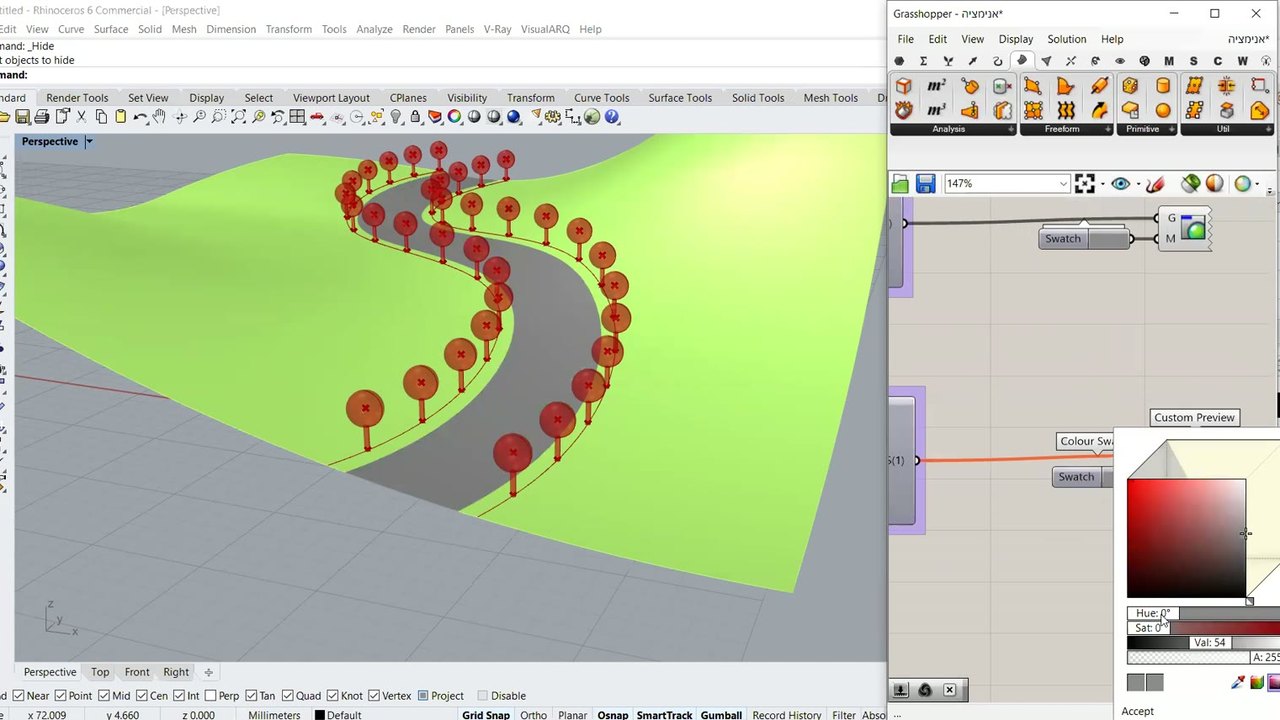Open the preview sphere dropdown arrow in Grasshopper
The width and height of the screenshot is (1280, 720).
coord(1259,185)
